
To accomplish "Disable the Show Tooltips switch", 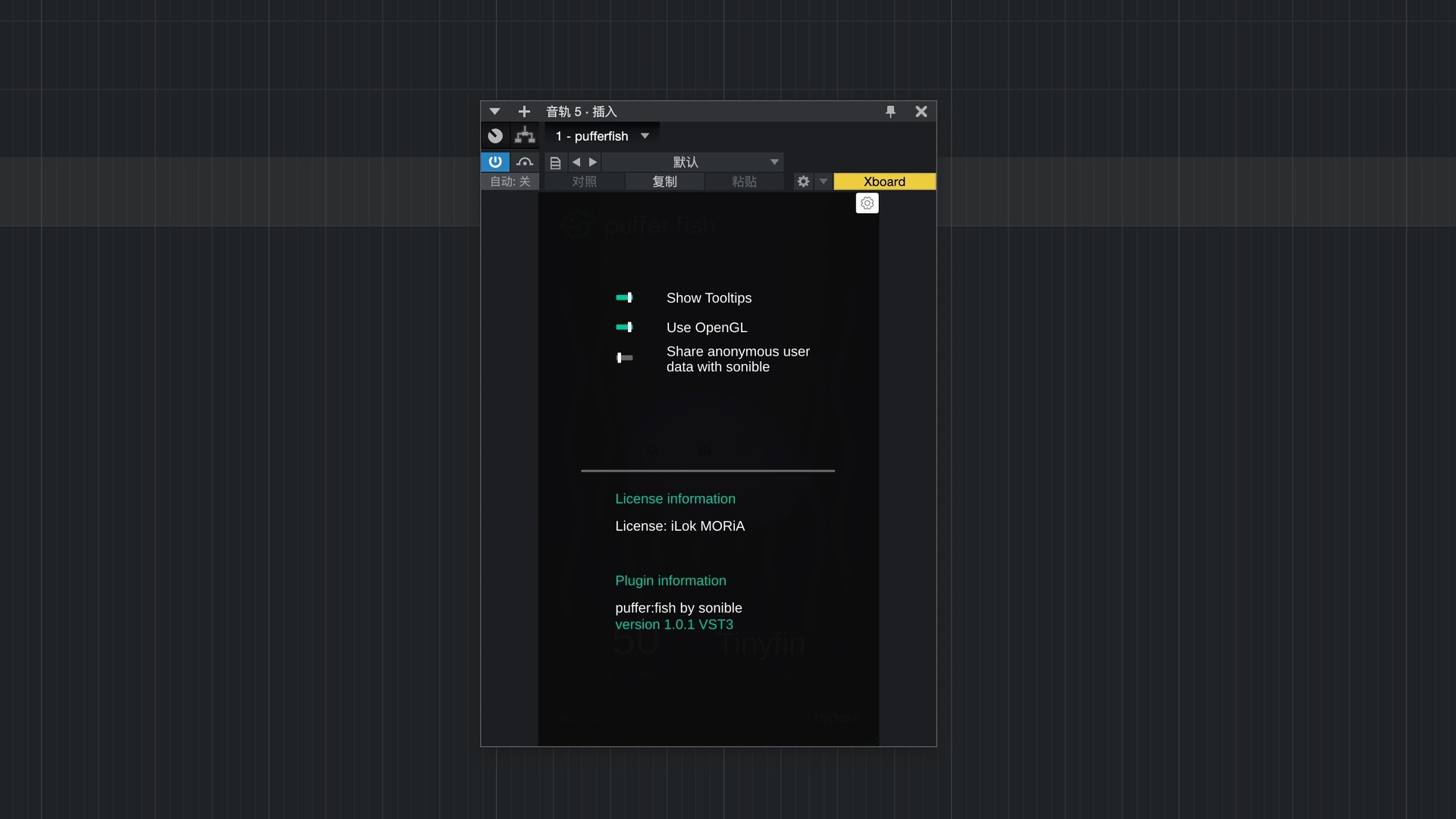I will [624, 297].
